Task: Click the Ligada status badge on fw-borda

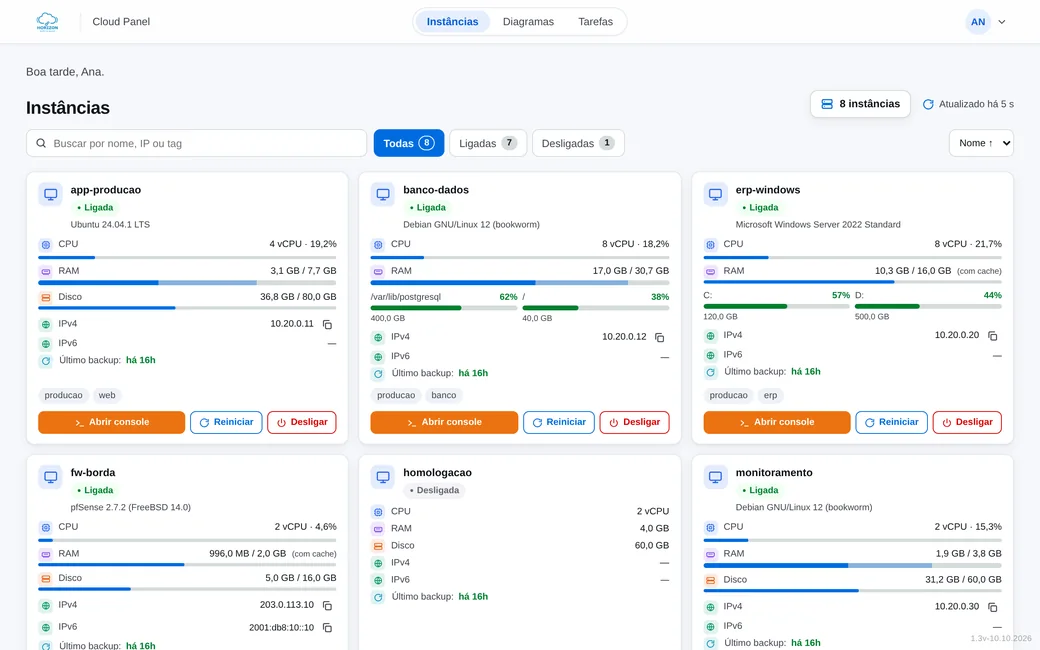Action: (x=96, y=491)
